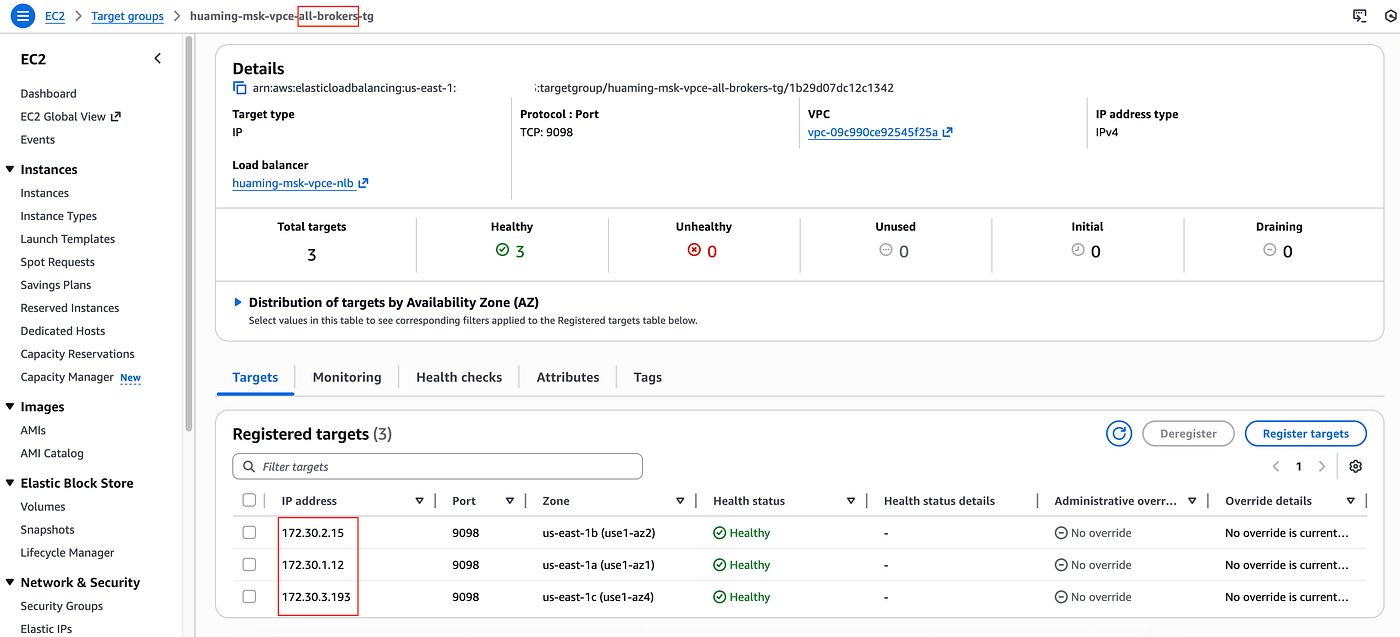Click external link icon beside VPC ID

947,132
